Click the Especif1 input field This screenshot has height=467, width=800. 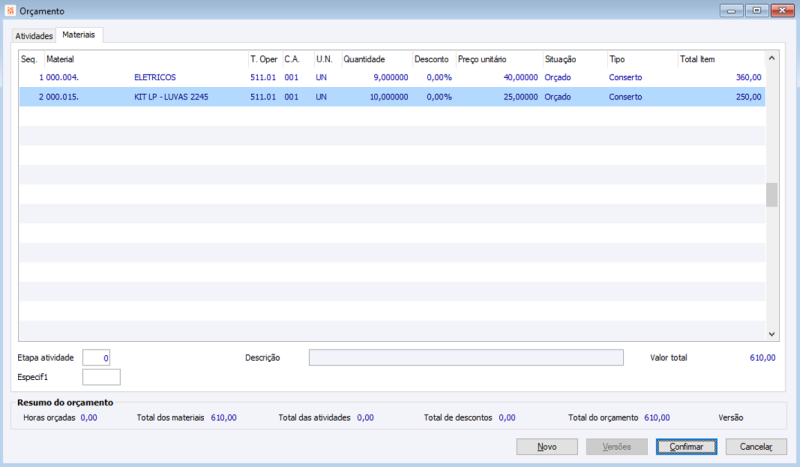101,377
